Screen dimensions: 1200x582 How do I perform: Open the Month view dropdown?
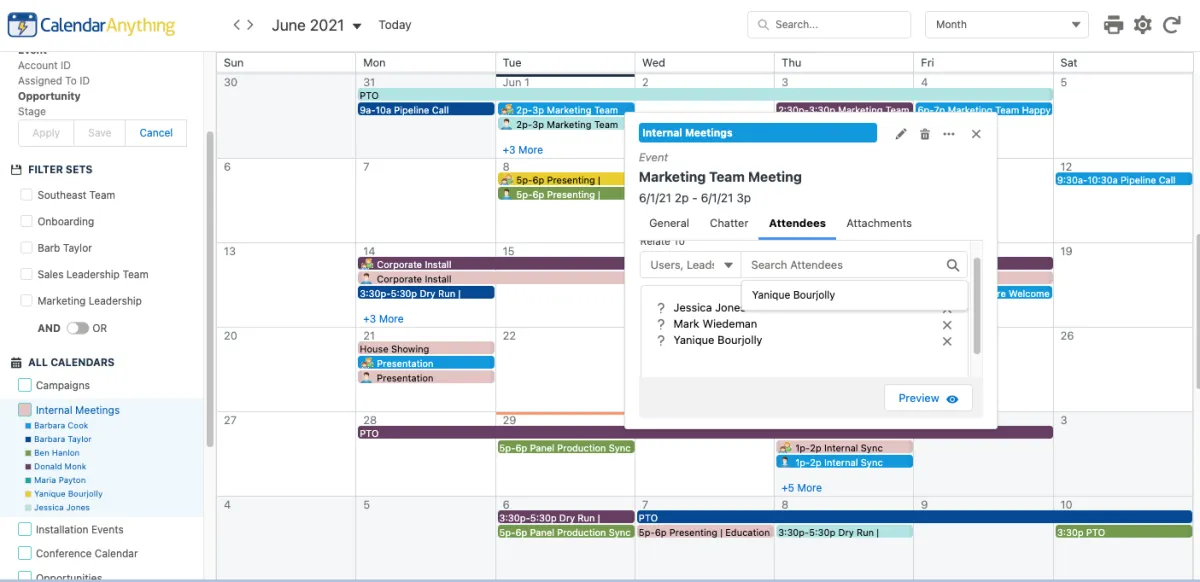tap(1006, 25)
